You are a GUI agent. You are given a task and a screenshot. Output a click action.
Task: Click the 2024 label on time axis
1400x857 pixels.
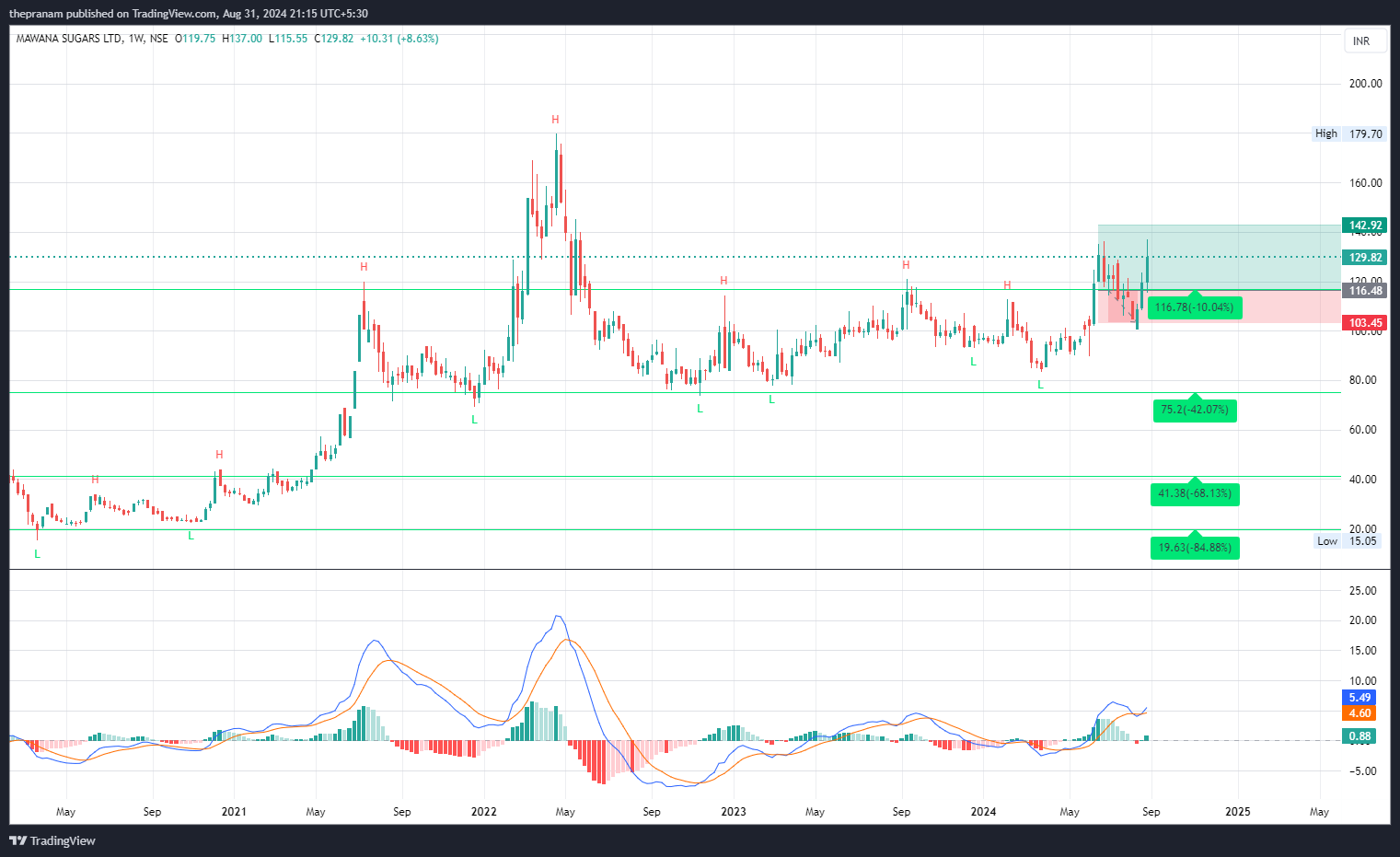click(x=983, y=812)
